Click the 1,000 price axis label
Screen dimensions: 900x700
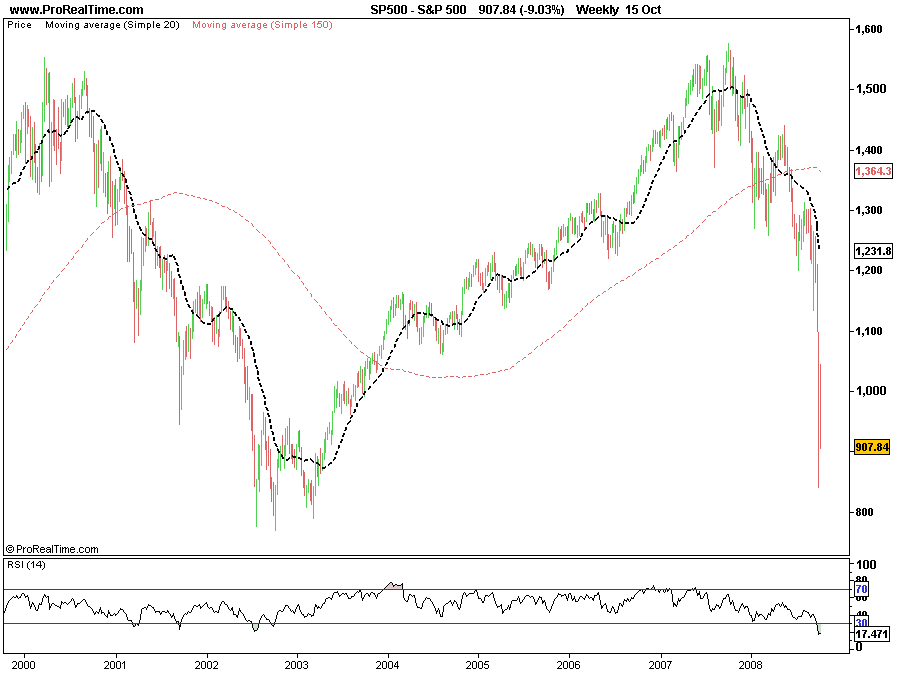pyautogui.click(x=870, y=391)
